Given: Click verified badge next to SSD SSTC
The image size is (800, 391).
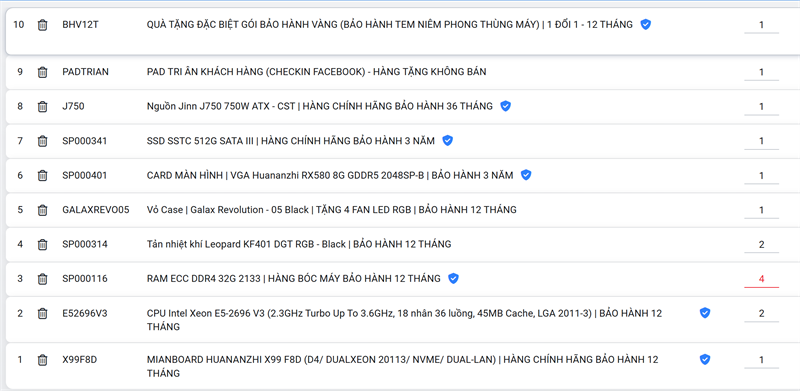Looking at the screenshot, I should 447,140.
